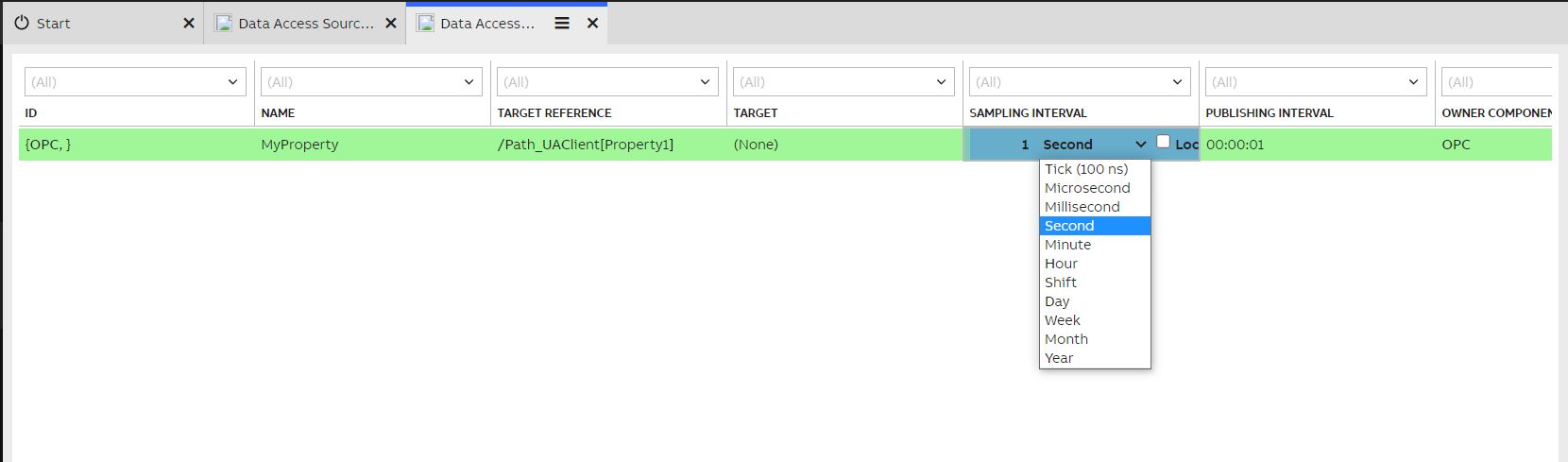Select the MyProperty name cell
This screenshot has width=1568, height=462.
[x=372, y=145]
